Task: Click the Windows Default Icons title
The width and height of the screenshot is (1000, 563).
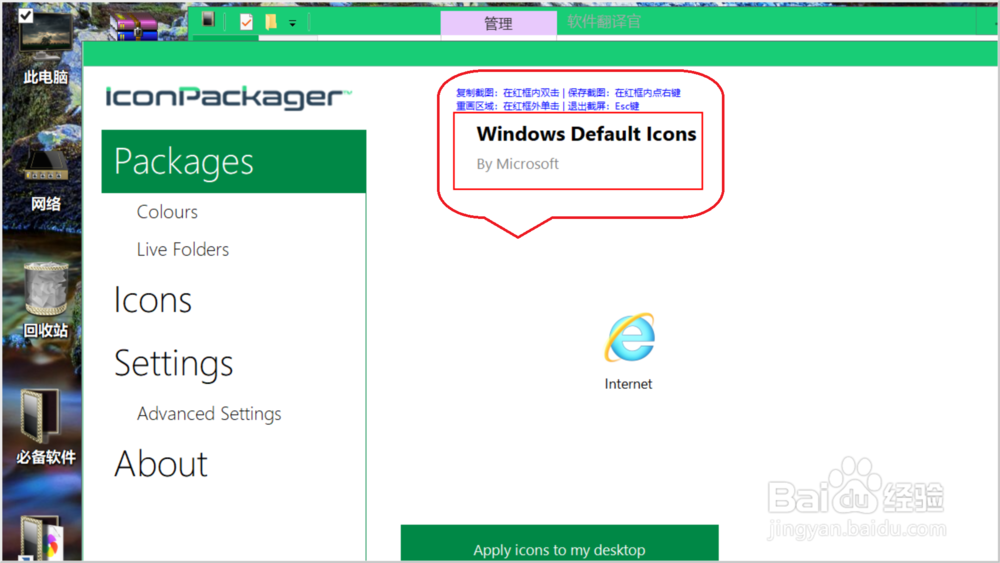Action: 586,134
